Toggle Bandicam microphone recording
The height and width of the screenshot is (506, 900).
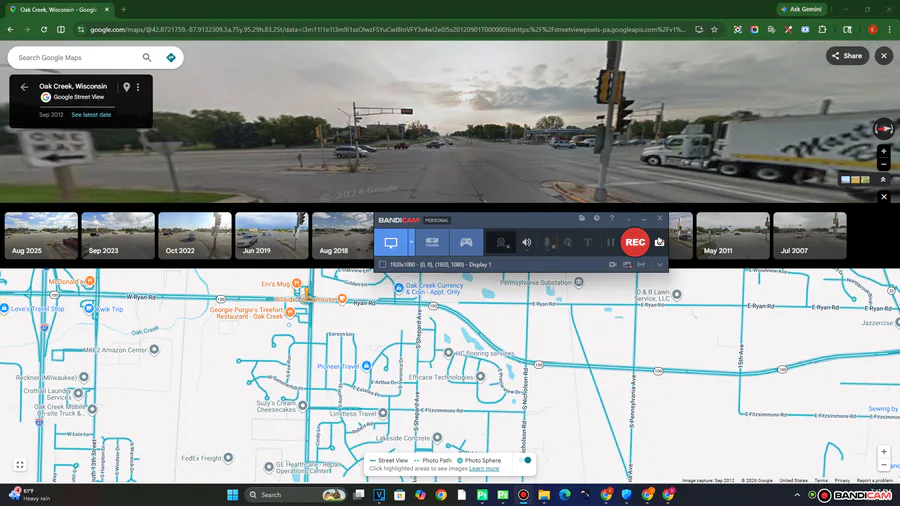[x=548, y=243]
